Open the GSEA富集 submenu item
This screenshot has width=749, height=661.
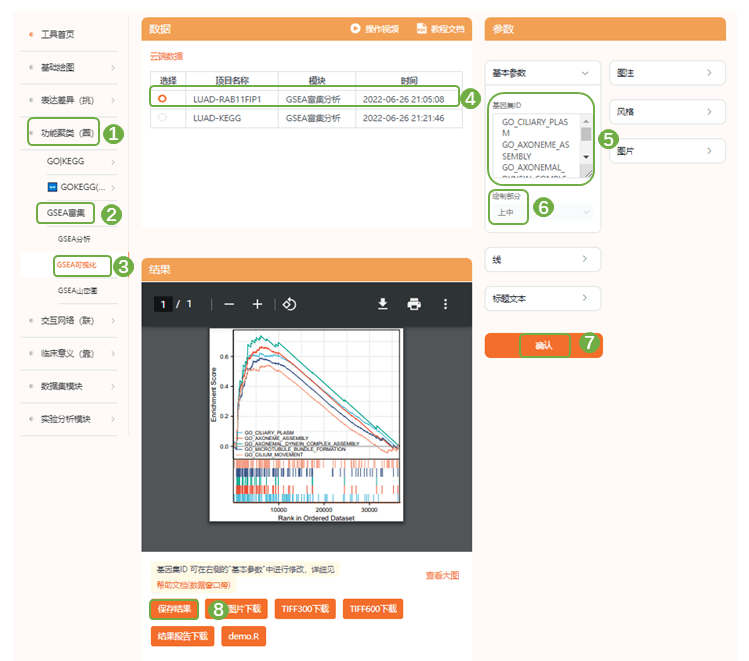pos(65,213)
